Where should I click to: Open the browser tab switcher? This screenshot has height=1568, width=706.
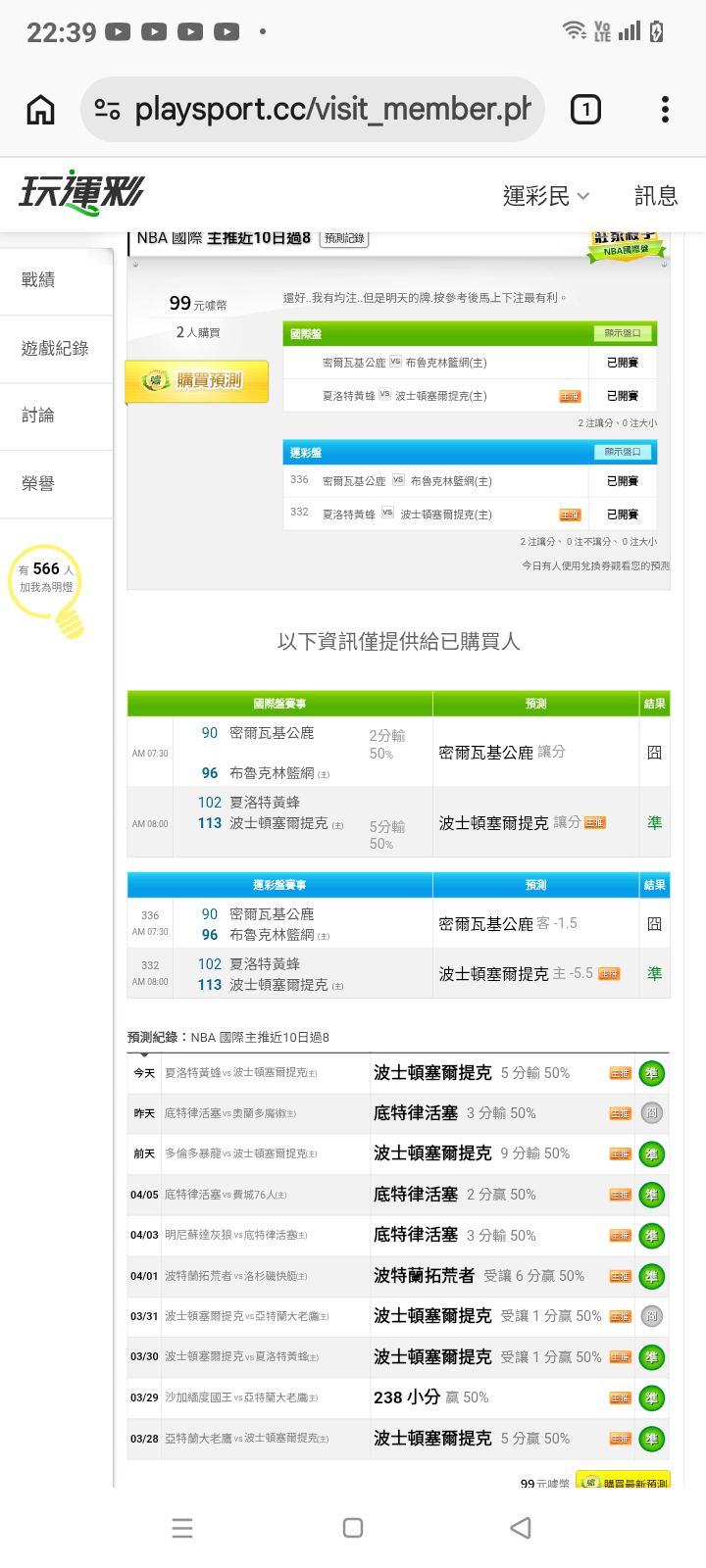click(585, 109)
